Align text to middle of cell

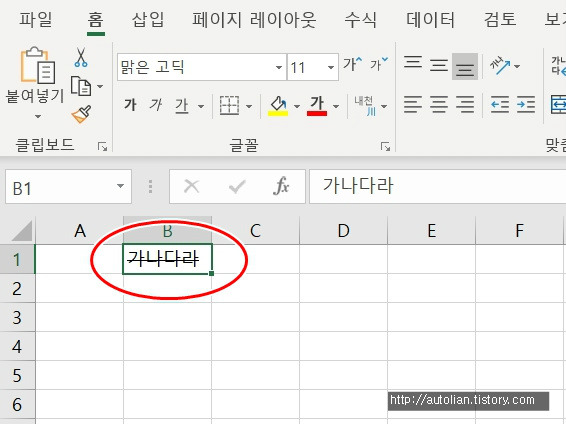(x=439, y=66)
